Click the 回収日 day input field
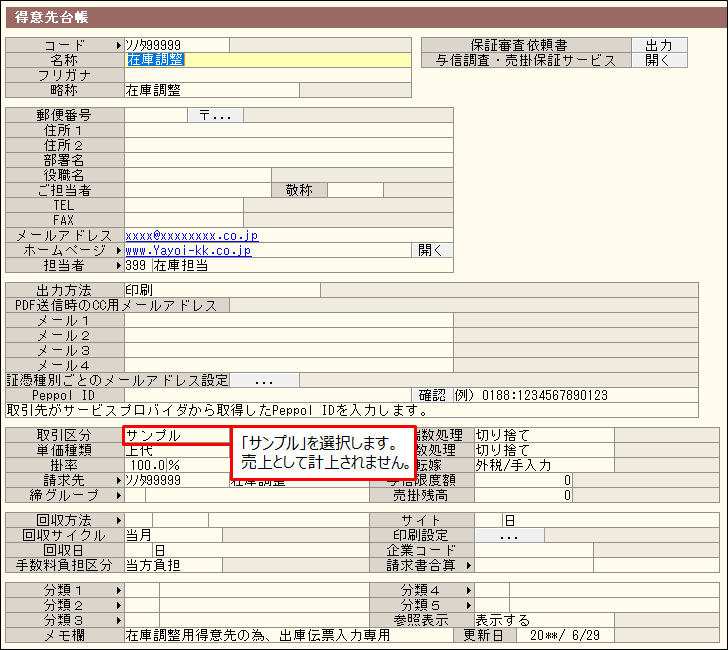Image resolution: width=728 pixels, height=650 pixels. [139, 550]
